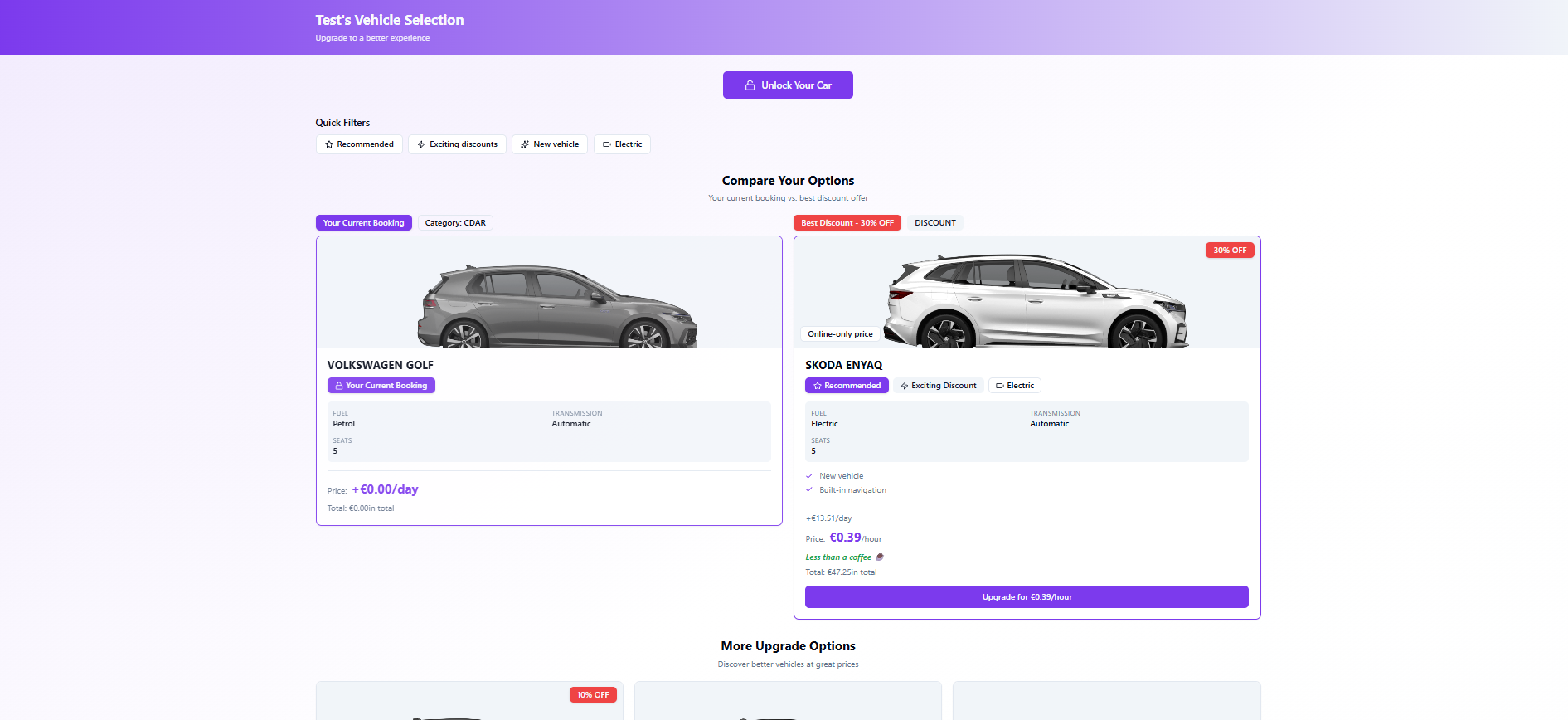The height and width of the screenshot is (720, 1568).
Task: Click the Quick Filters label
Action: pos(342,123)
